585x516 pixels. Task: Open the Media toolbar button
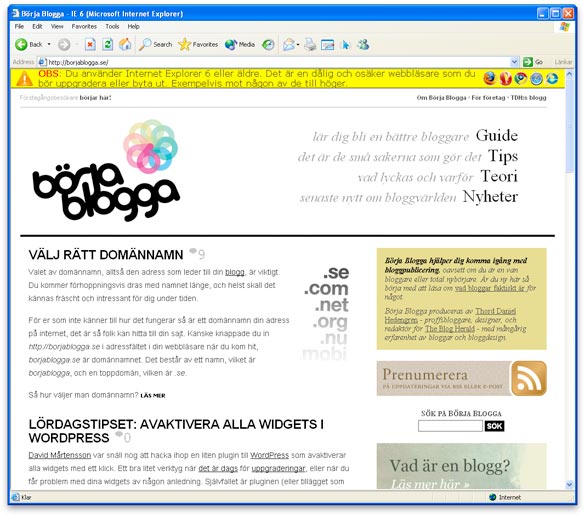[240, 44]
